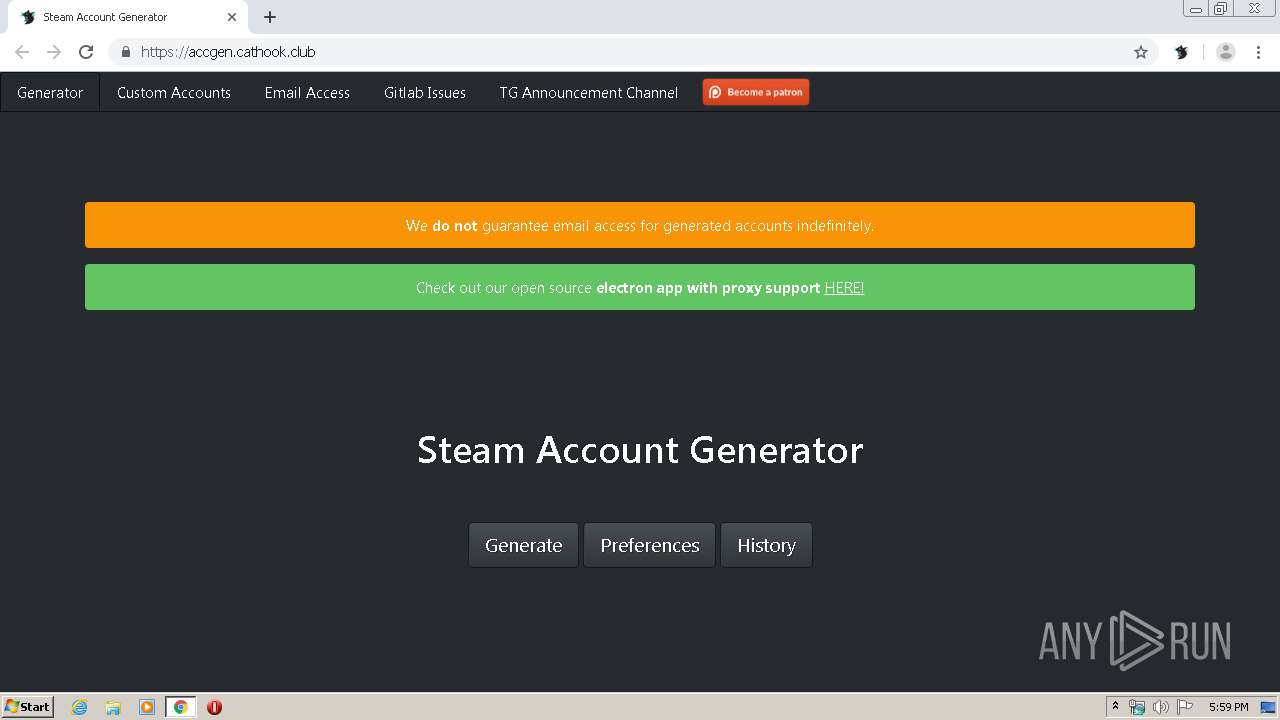This screenshot has height=720, width=1280.
Task: Launch Internet Explorer from taskbar
Action: pyautogui.click(x=80, y=707)
